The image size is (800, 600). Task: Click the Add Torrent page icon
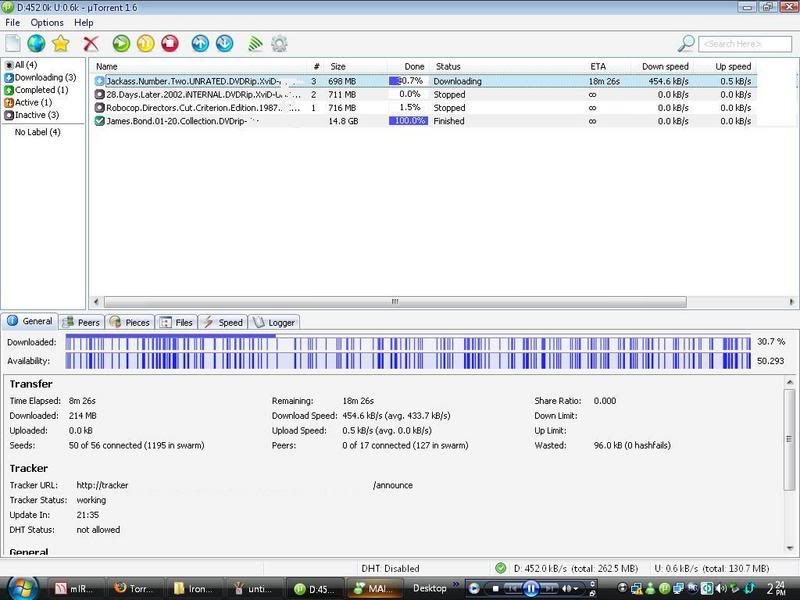coord(13,44)
